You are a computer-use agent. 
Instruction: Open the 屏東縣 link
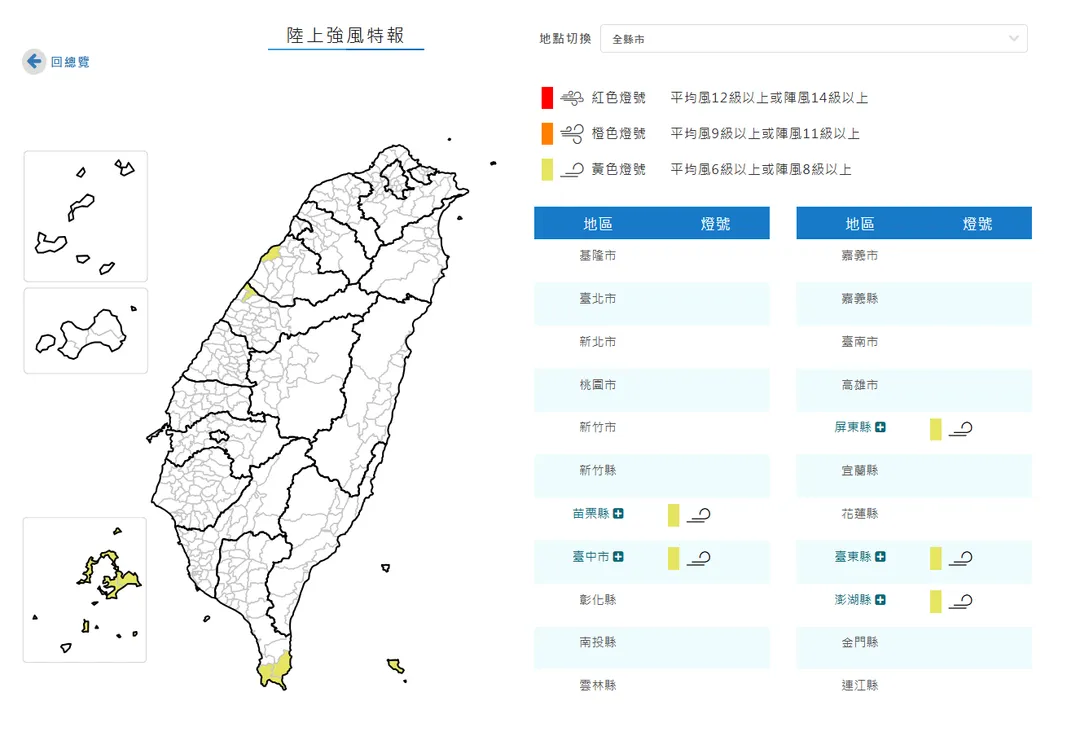click(853, 427)
